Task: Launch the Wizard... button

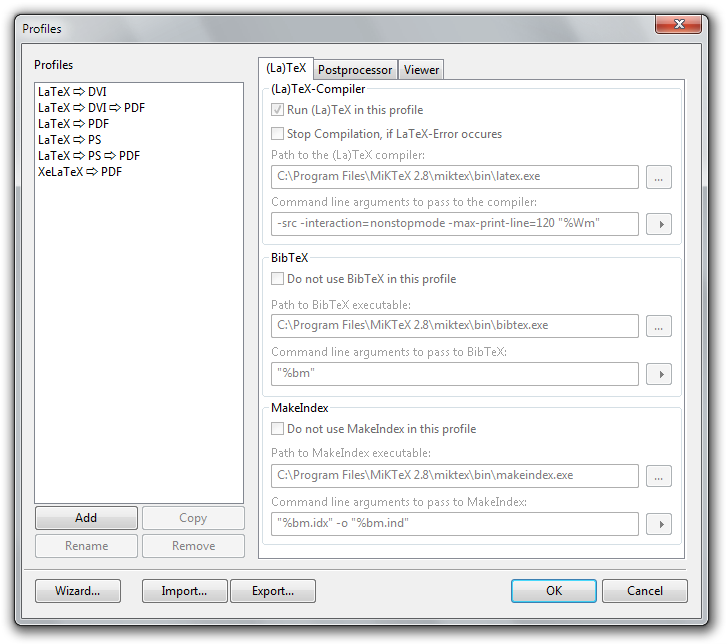Action: 77,591
